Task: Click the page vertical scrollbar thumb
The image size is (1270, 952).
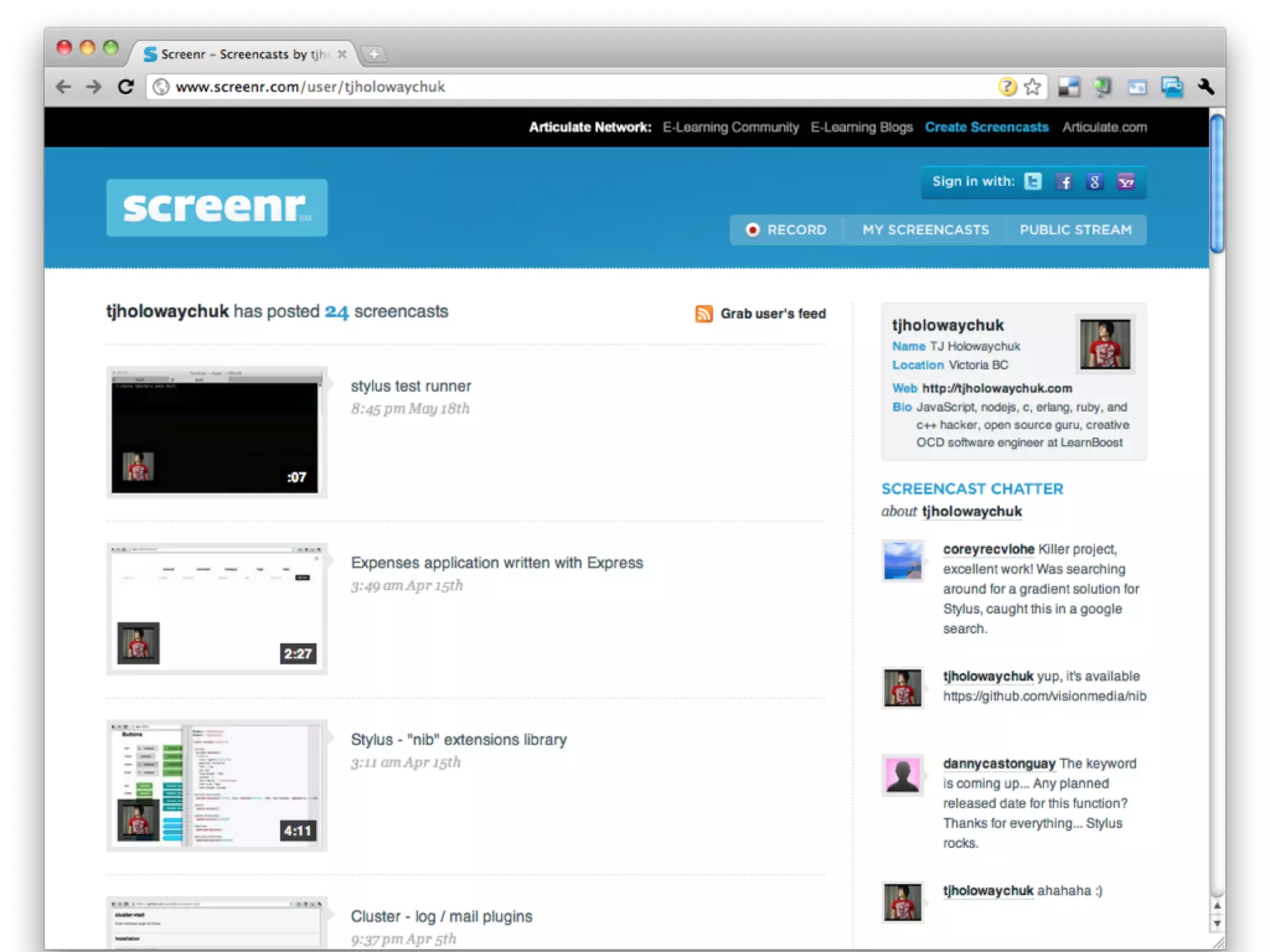Action: 1217,183
